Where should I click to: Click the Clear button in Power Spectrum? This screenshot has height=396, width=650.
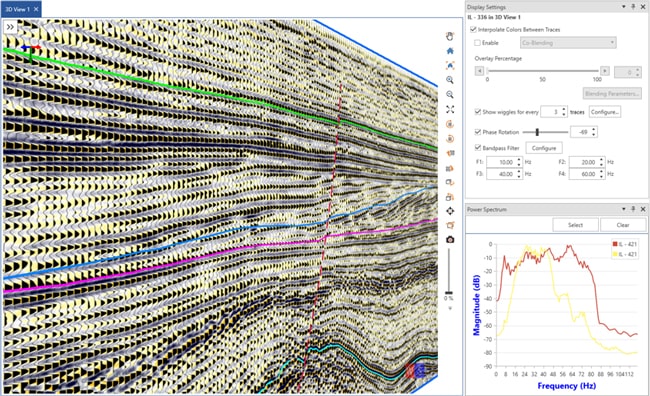tap(623, 225)
